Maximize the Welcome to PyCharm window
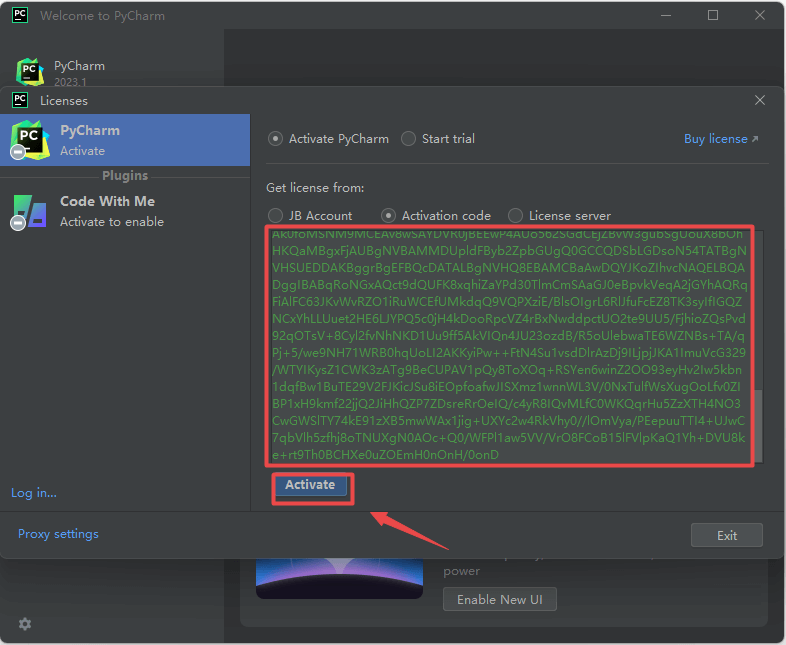This screenshot has height=645, width=786. [713, 16]
